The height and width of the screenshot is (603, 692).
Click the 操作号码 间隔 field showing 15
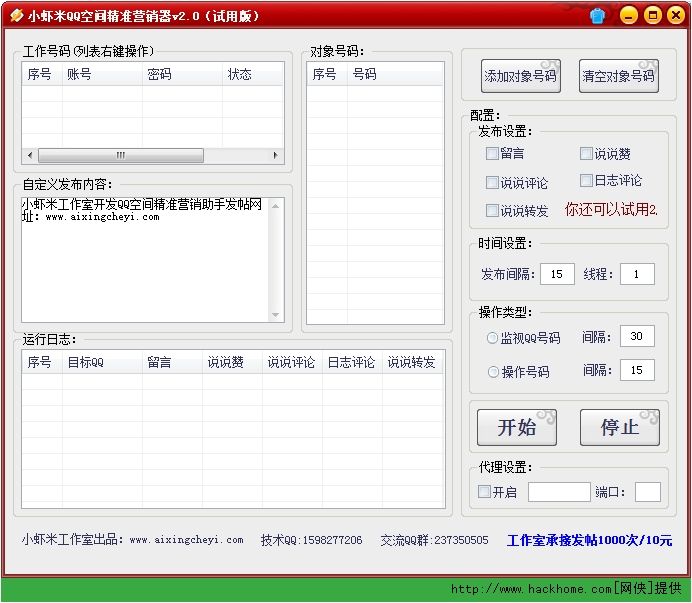click(637, 370)
